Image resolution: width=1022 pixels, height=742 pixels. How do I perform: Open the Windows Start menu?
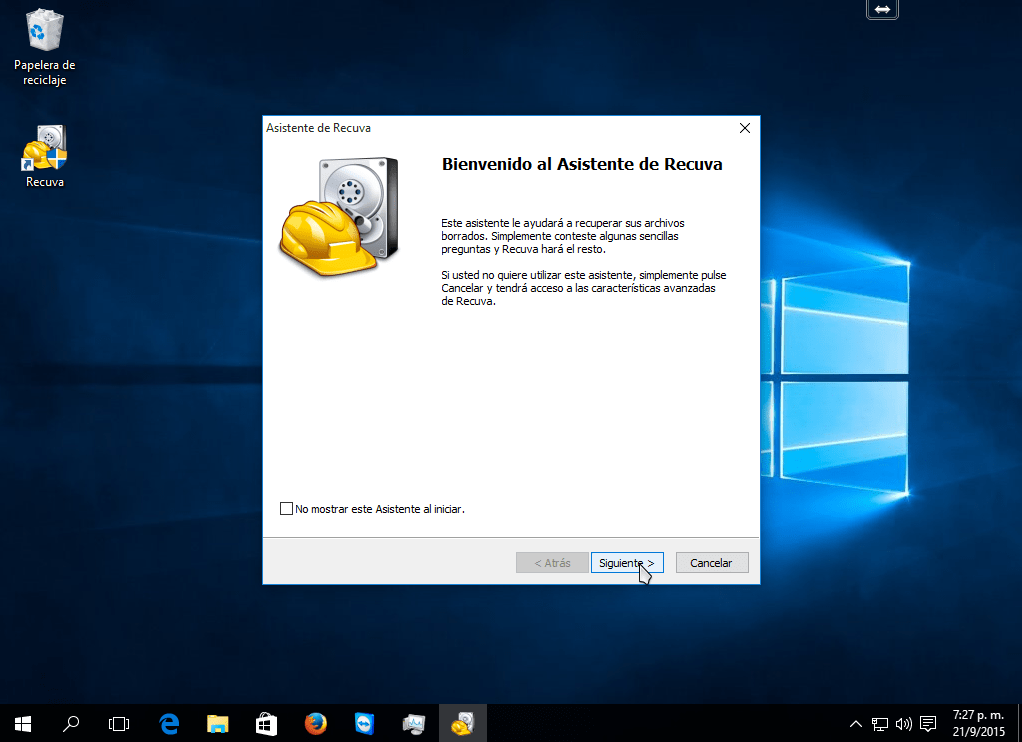click(x=23, y=724)
